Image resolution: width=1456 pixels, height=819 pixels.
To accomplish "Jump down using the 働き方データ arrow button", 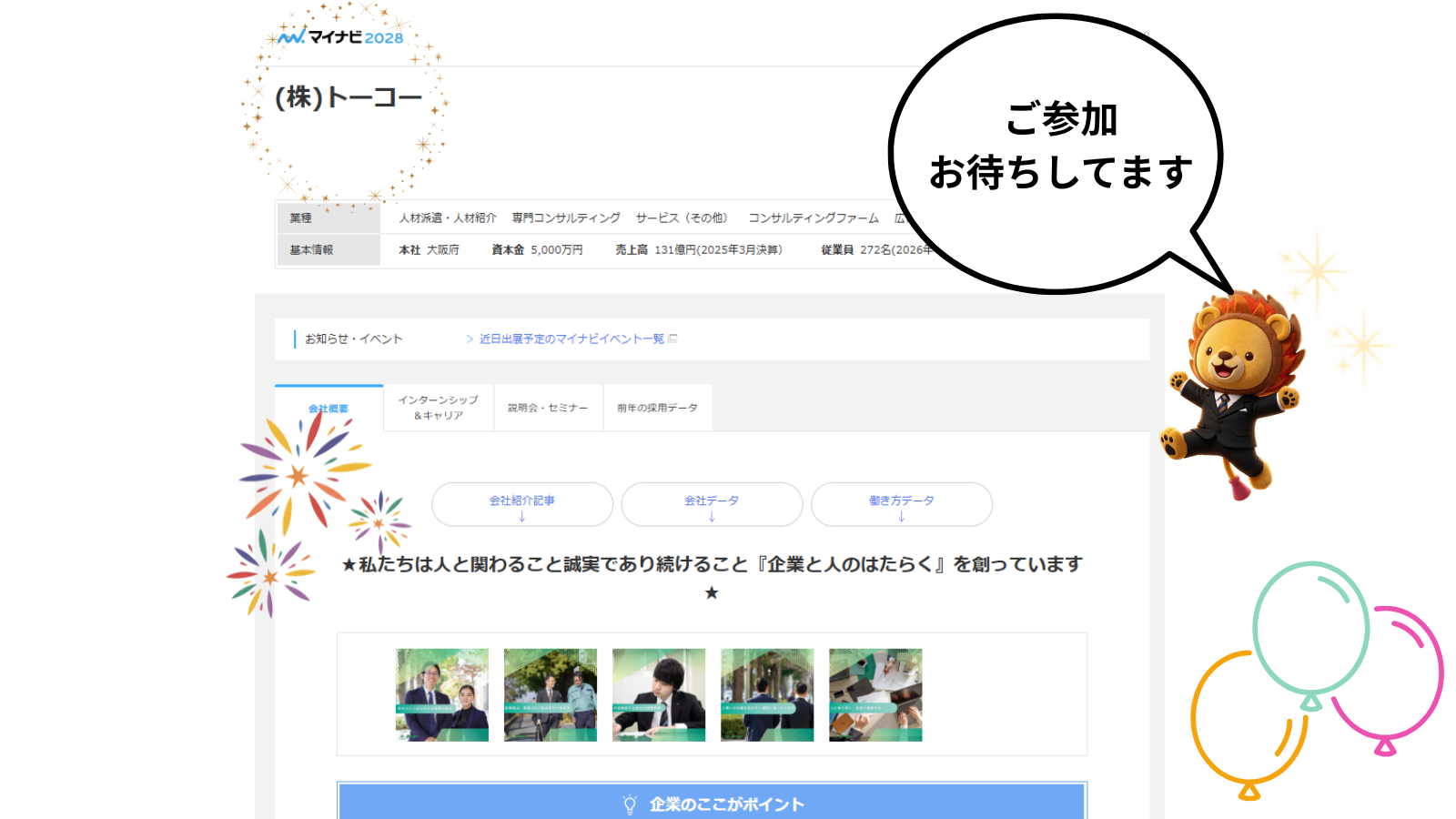I will (x=901, y=504).
